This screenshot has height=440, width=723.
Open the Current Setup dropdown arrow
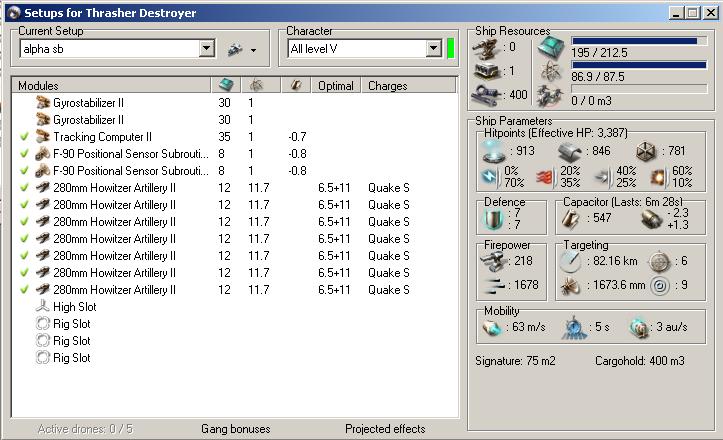coord(207,48)
